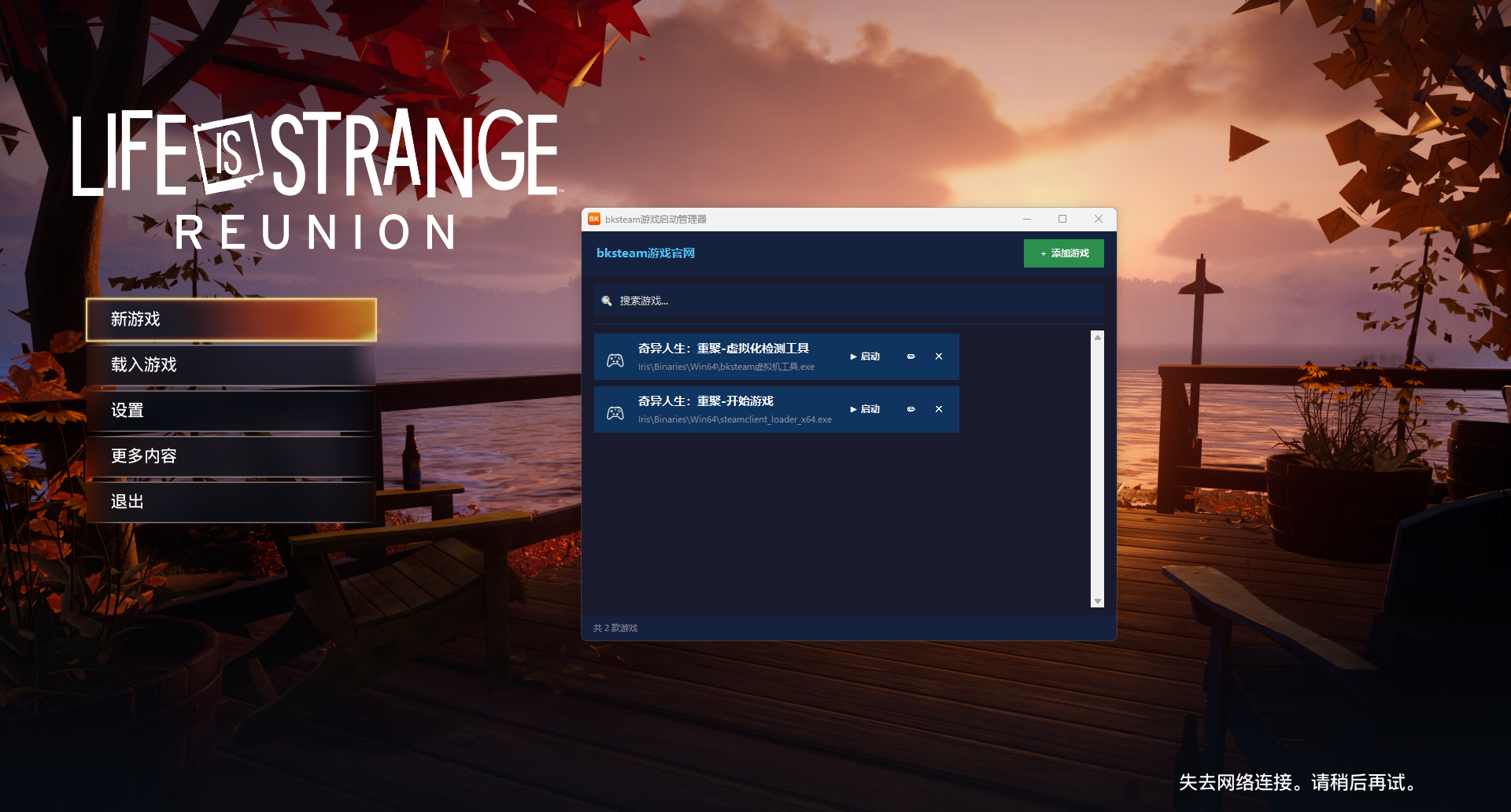Edit the 开始游戏 entry with pencil icon
Image resolution: width=1511 pixels, height=812 pixels.
[x=911, y=409]
